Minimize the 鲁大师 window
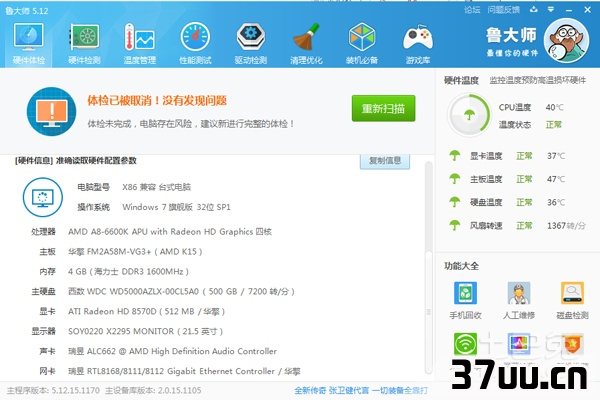This screenshot has width=600, height=400. [x=569, y=10]
